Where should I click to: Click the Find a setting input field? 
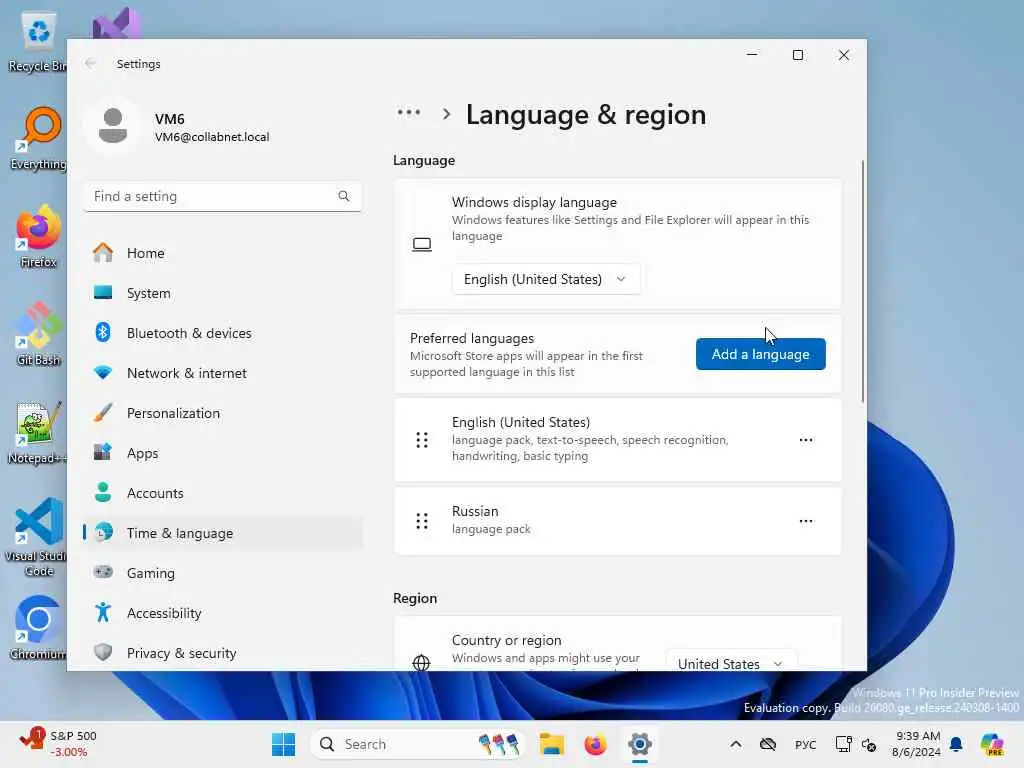pos(223,196)
